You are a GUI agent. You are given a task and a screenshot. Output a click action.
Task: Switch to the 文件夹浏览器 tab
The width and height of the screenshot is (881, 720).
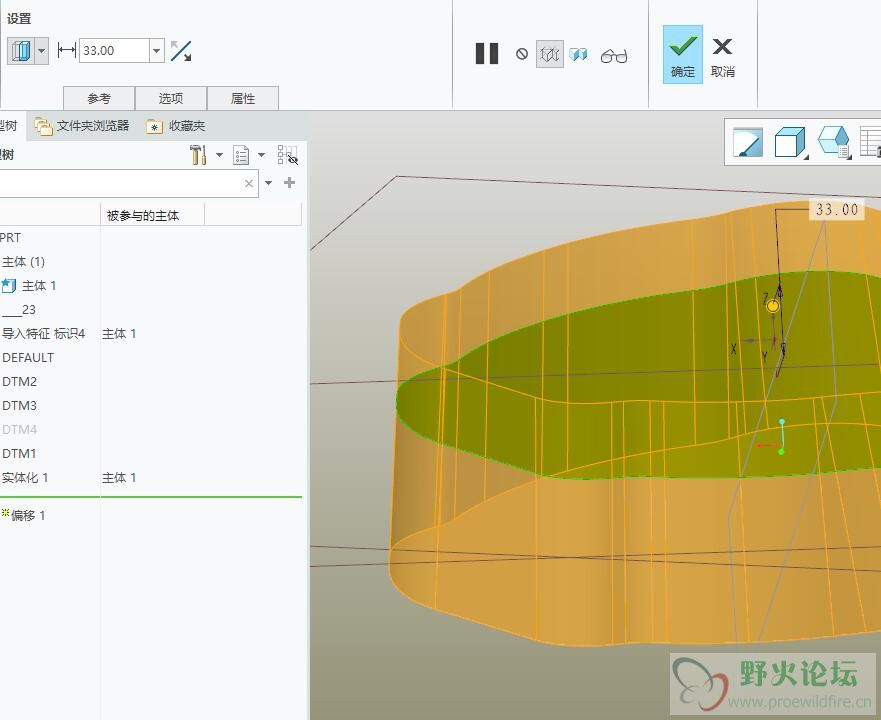tap(82, 126)
